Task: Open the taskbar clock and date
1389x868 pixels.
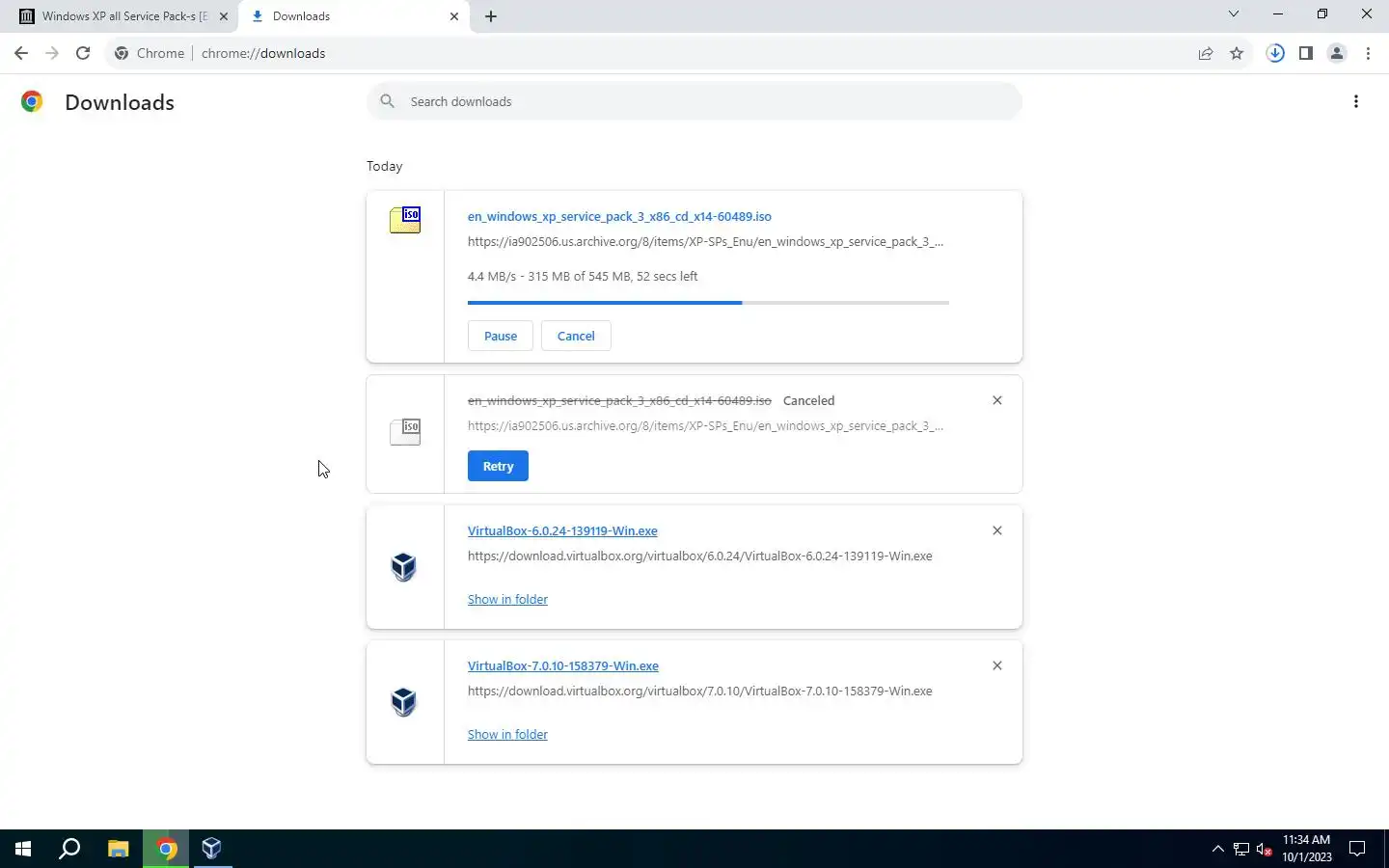Action: (x=1306, y=849)
